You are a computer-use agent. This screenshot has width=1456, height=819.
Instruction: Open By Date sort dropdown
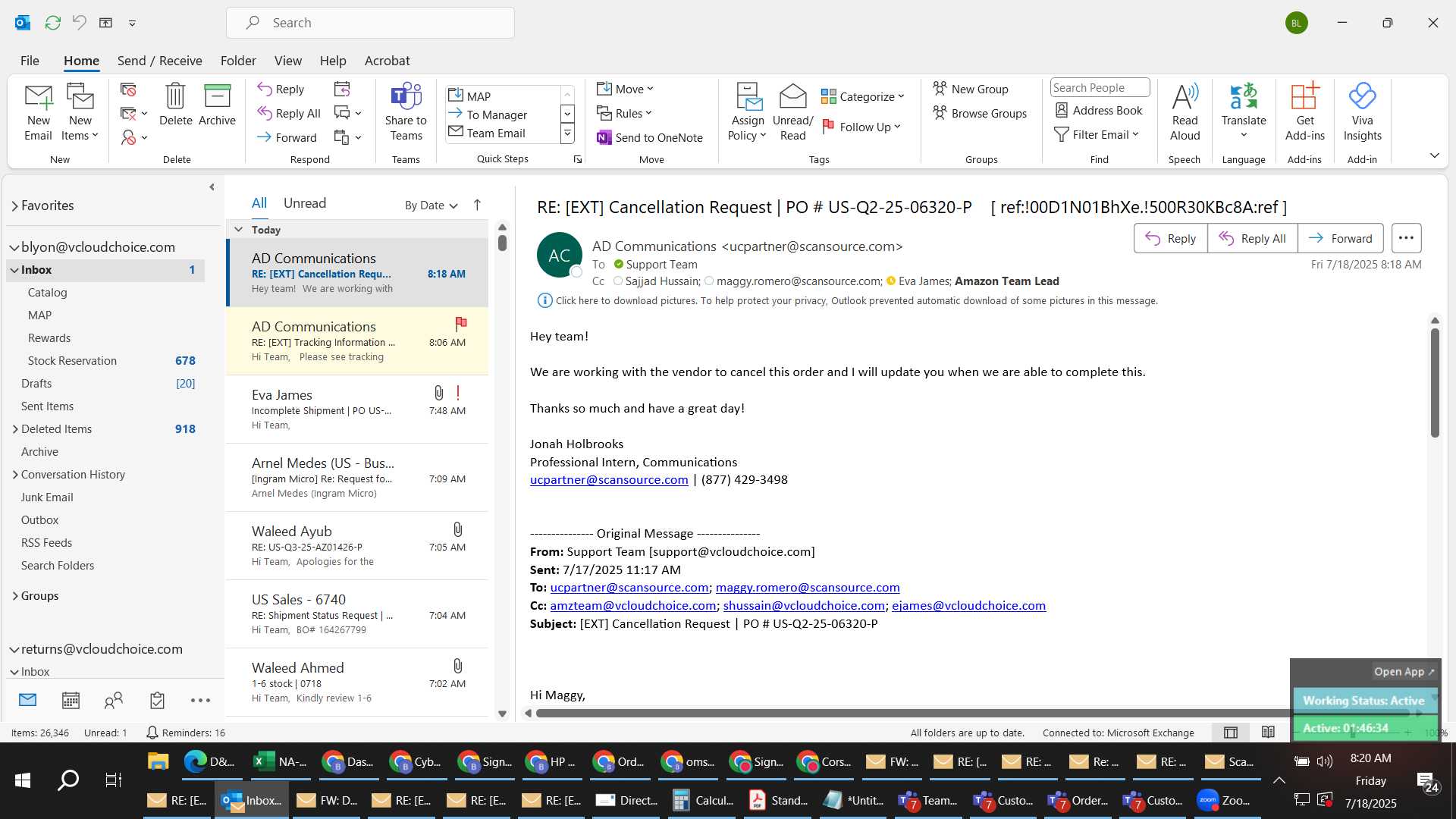click(431, 205)
